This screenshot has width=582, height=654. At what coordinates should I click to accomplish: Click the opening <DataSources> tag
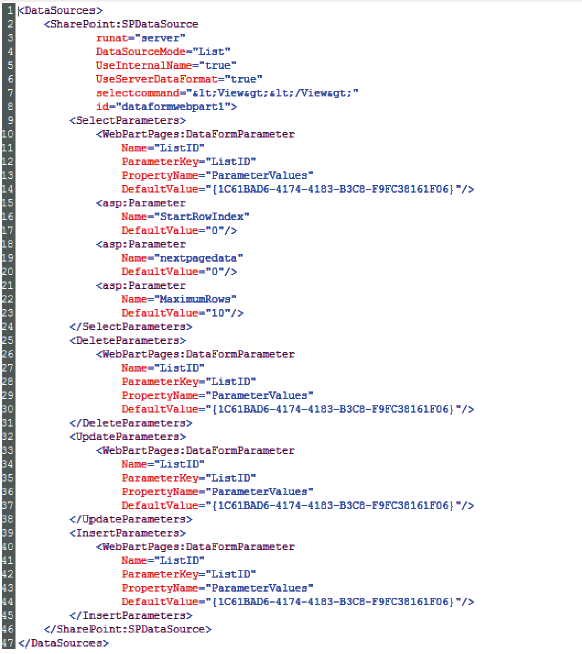pos(60,10)
